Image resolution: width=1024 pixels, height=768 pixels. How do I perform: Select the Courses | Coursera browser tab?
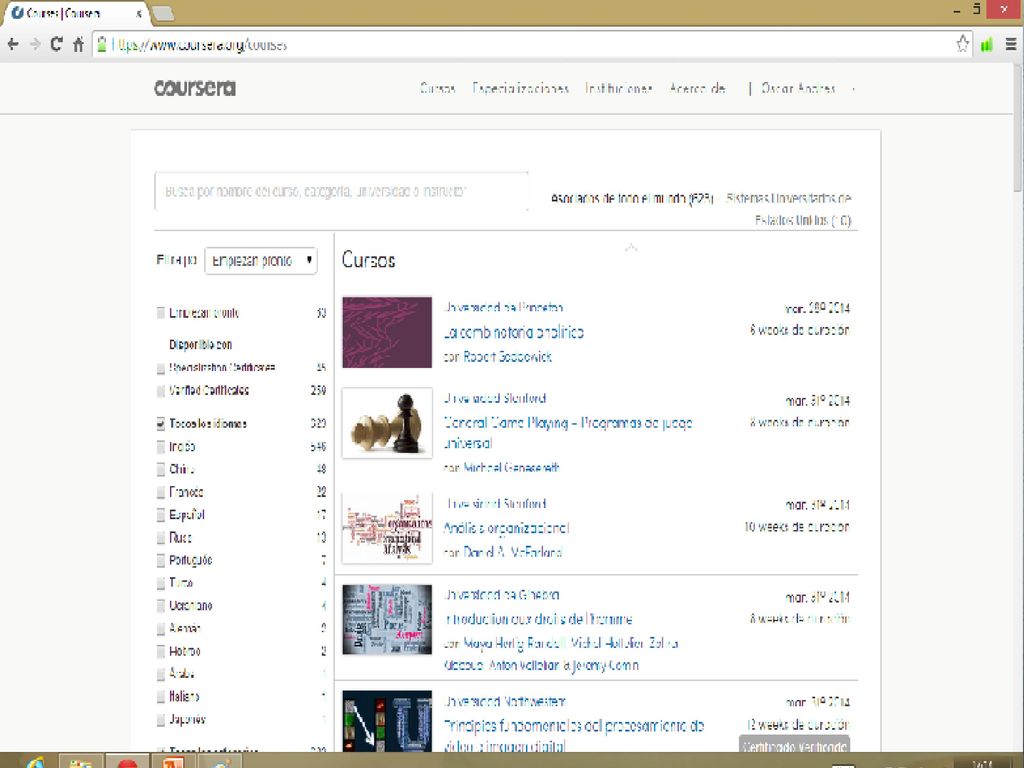tap(75, 13)
